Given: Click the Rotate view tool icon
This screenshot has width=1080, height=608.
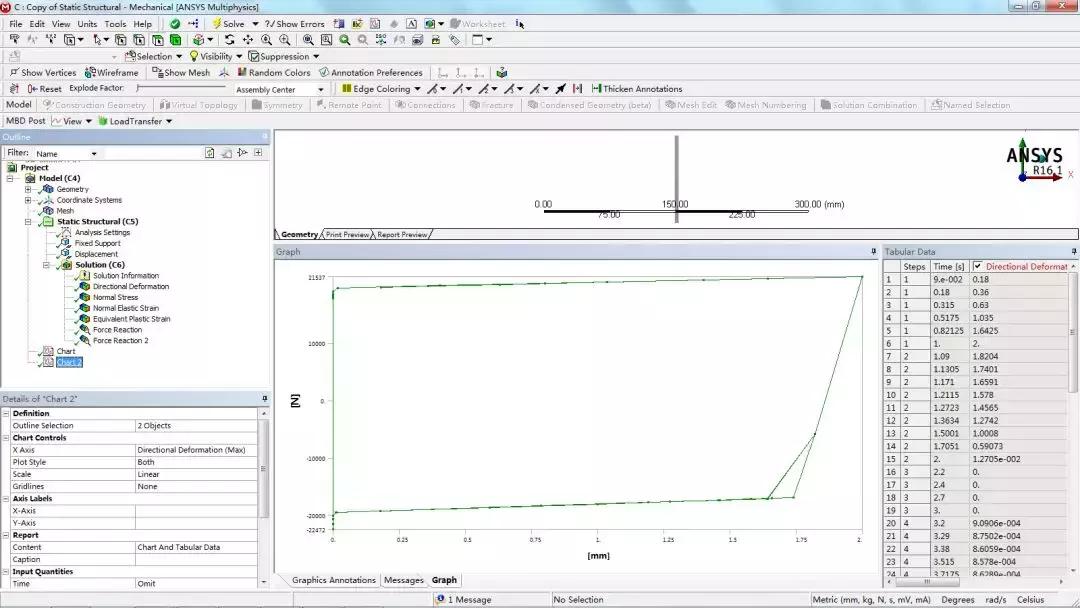Looking at the screenshot, I should (x=229, y=40).
